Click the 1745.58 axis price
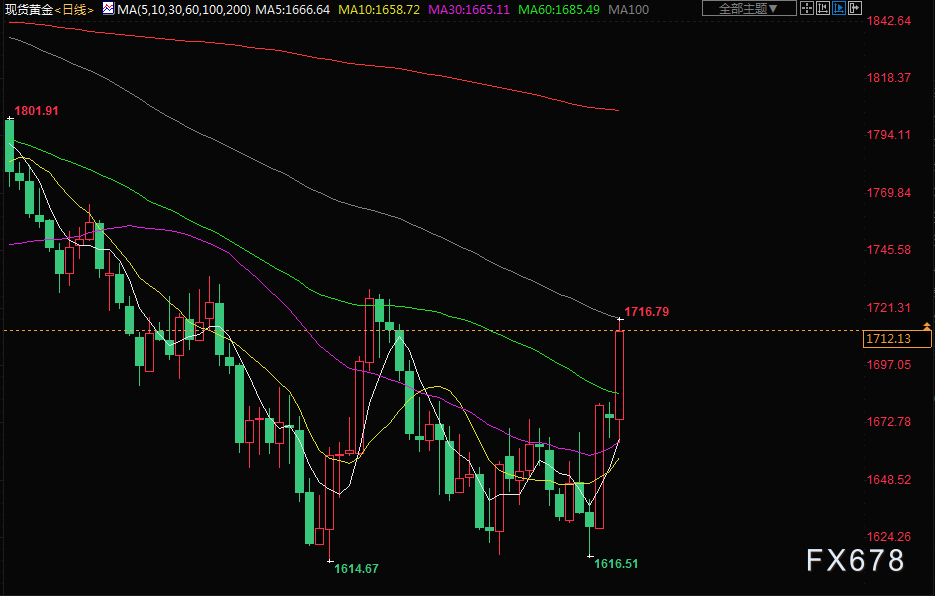 888,250
